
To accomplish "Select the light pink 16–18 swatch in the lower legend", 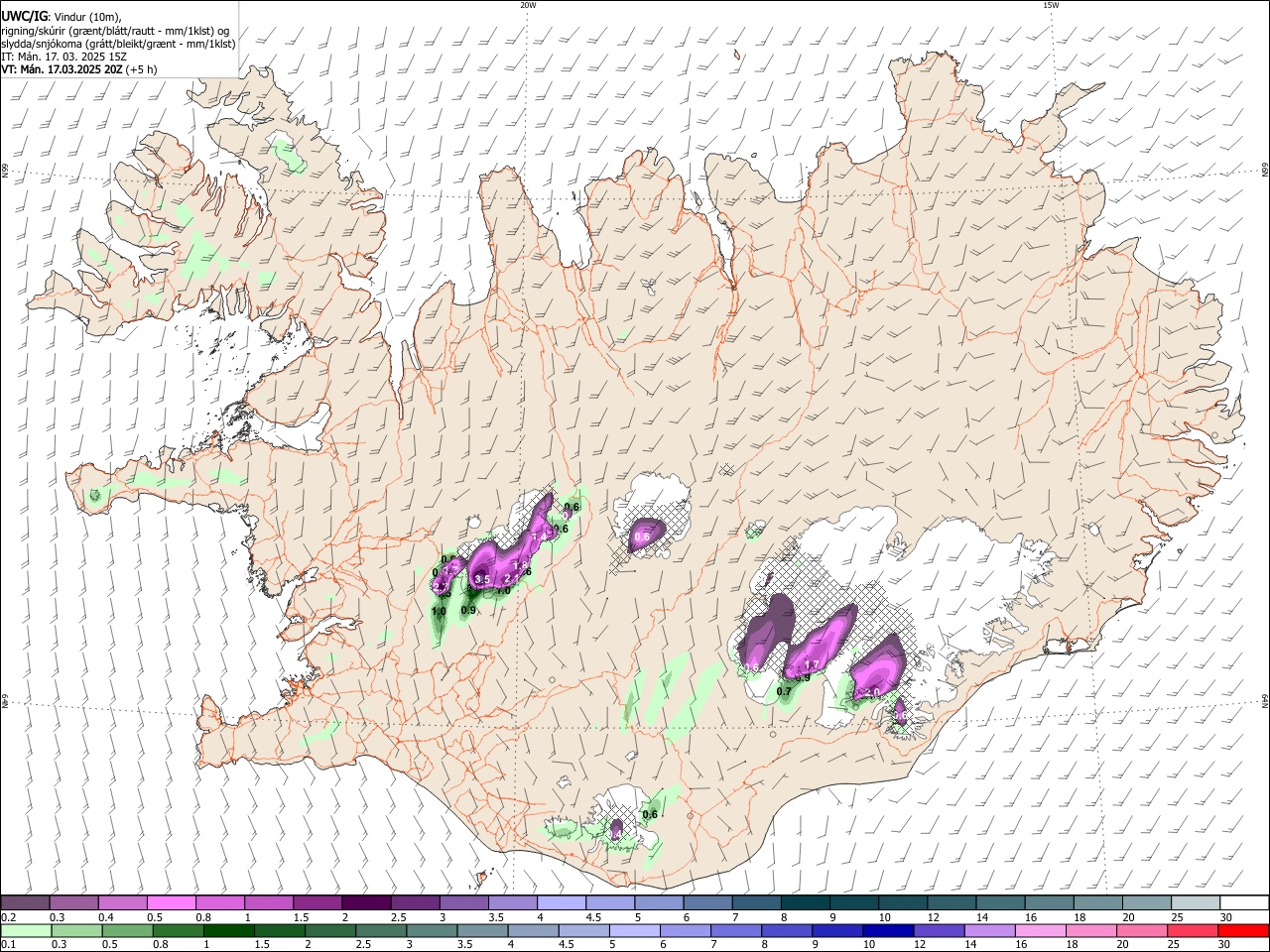I will click(x=1042, y=930).
